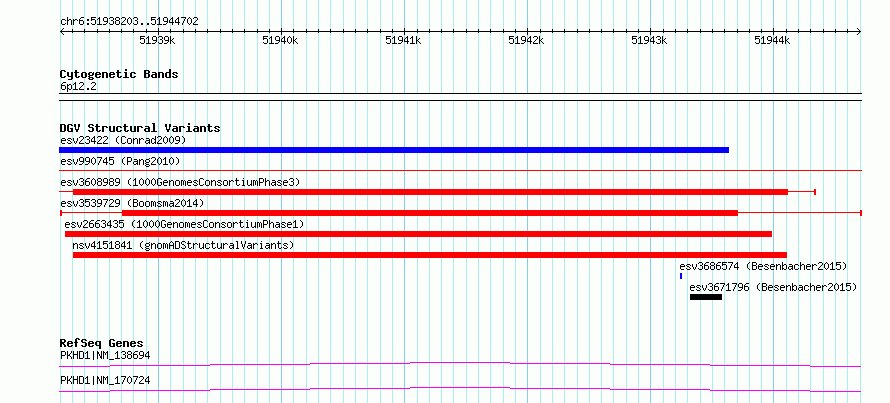The width and height of the screenshot is (890, 403).
Task: Open esv2663435 (1000GenomesConsortiumPhase1) label
Action: point(184,224)
